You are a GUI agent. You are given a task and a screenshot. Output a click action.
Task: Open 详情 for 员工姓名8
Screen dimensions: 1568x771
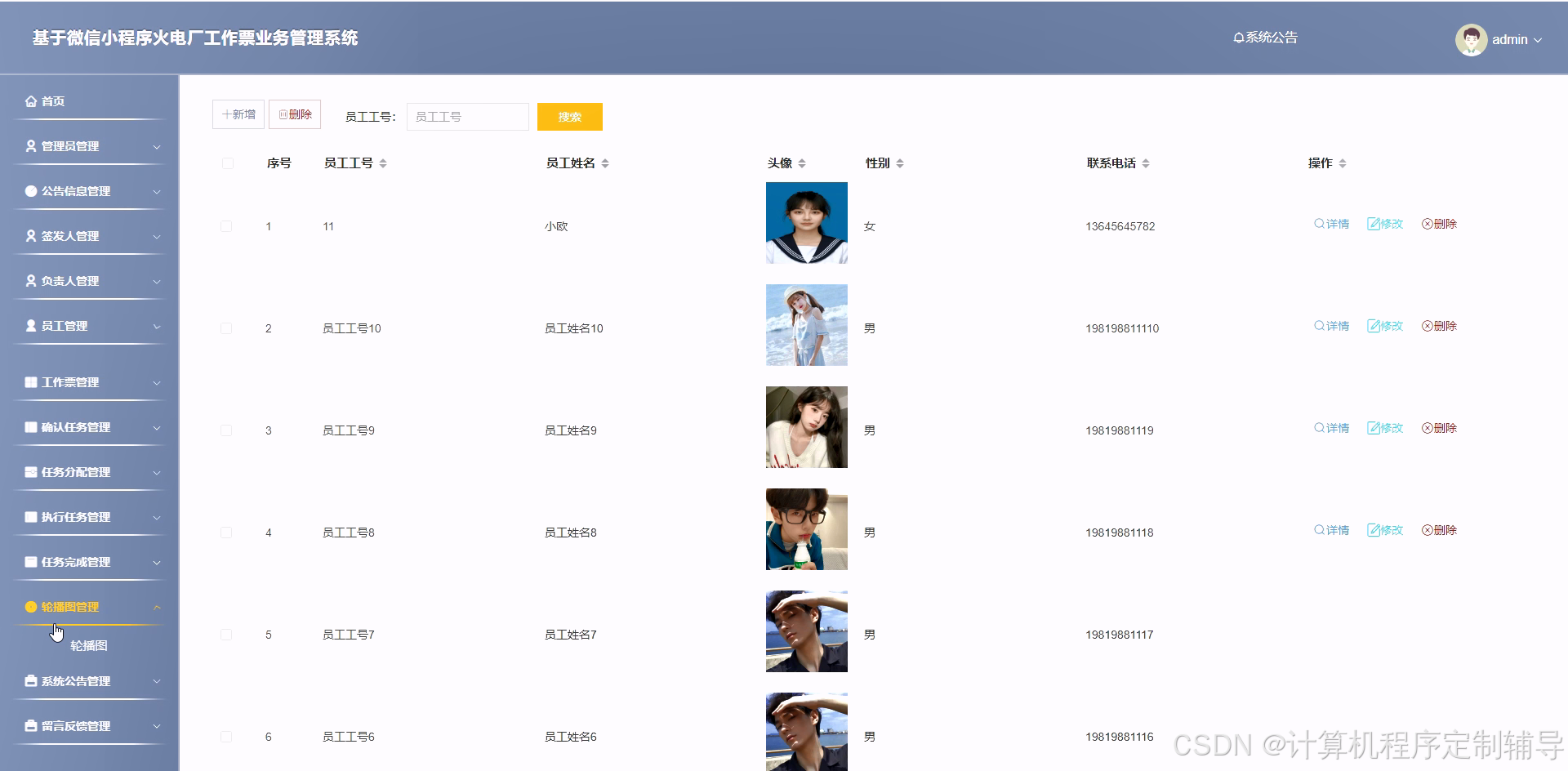[x=1331, y=530]
